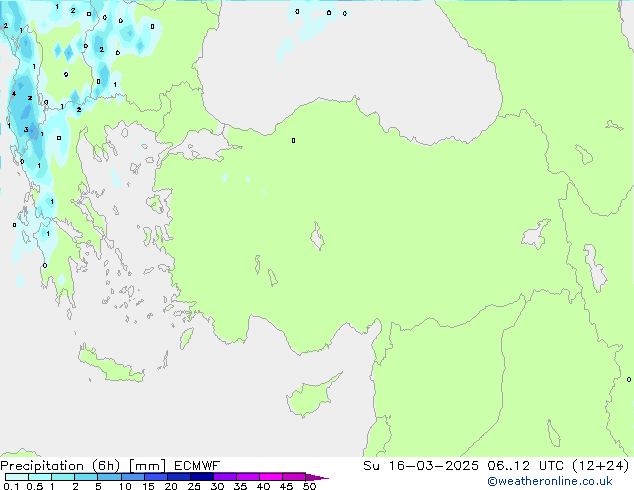The image size is (634, 490).
Task: Click the 0.5–1 mm legend color box
Action: point(40,477)
